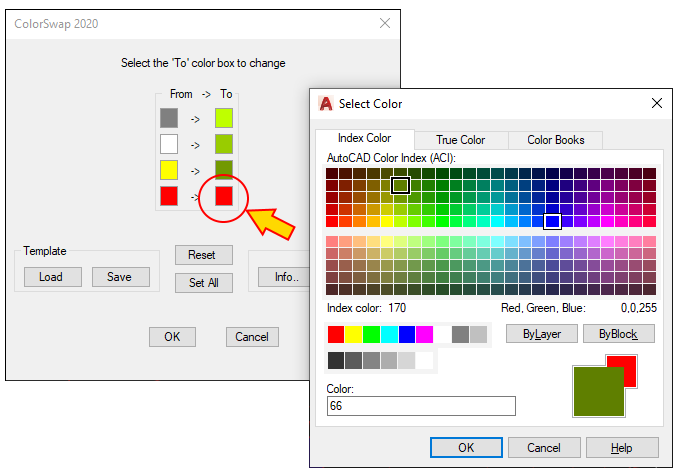Select the Index Color tab
Screen dimensions: 678x474
365,138
